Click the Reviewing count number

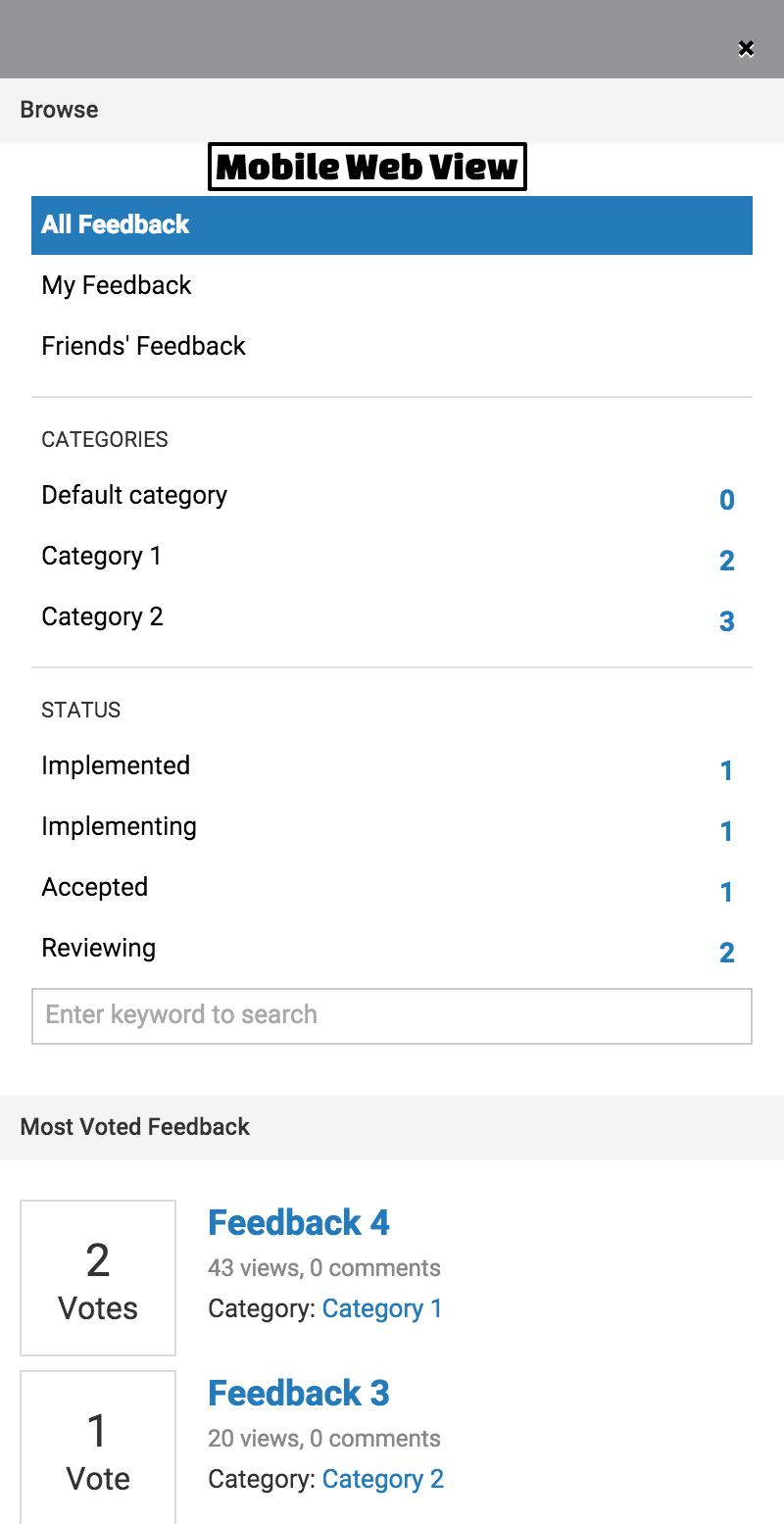click(726, 953)
